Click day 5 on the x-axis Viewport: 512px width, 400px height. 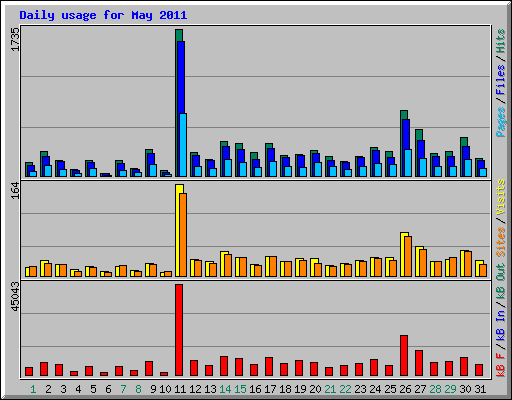point(93,389)
